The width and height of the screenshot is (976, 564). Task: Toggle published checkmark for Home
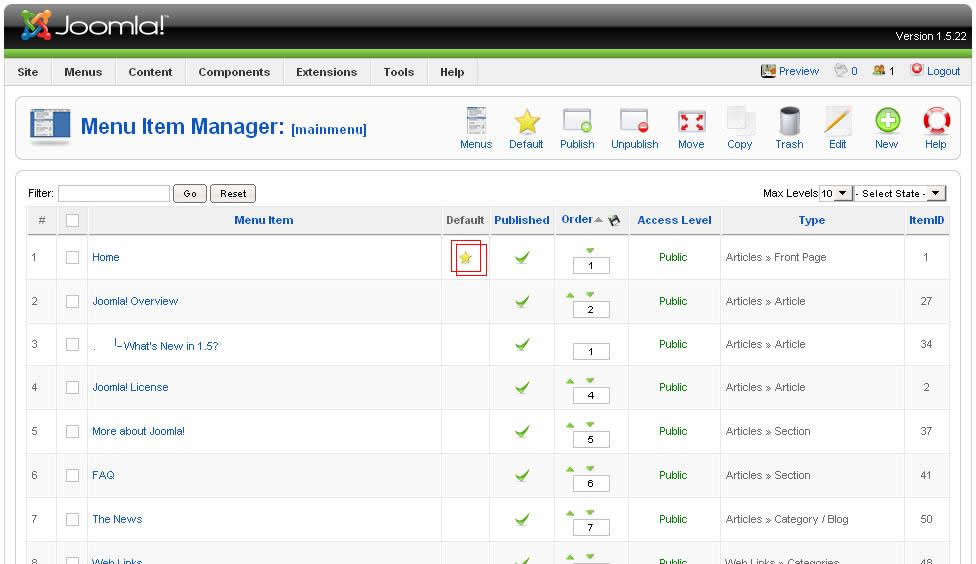(x=522, y=257)
